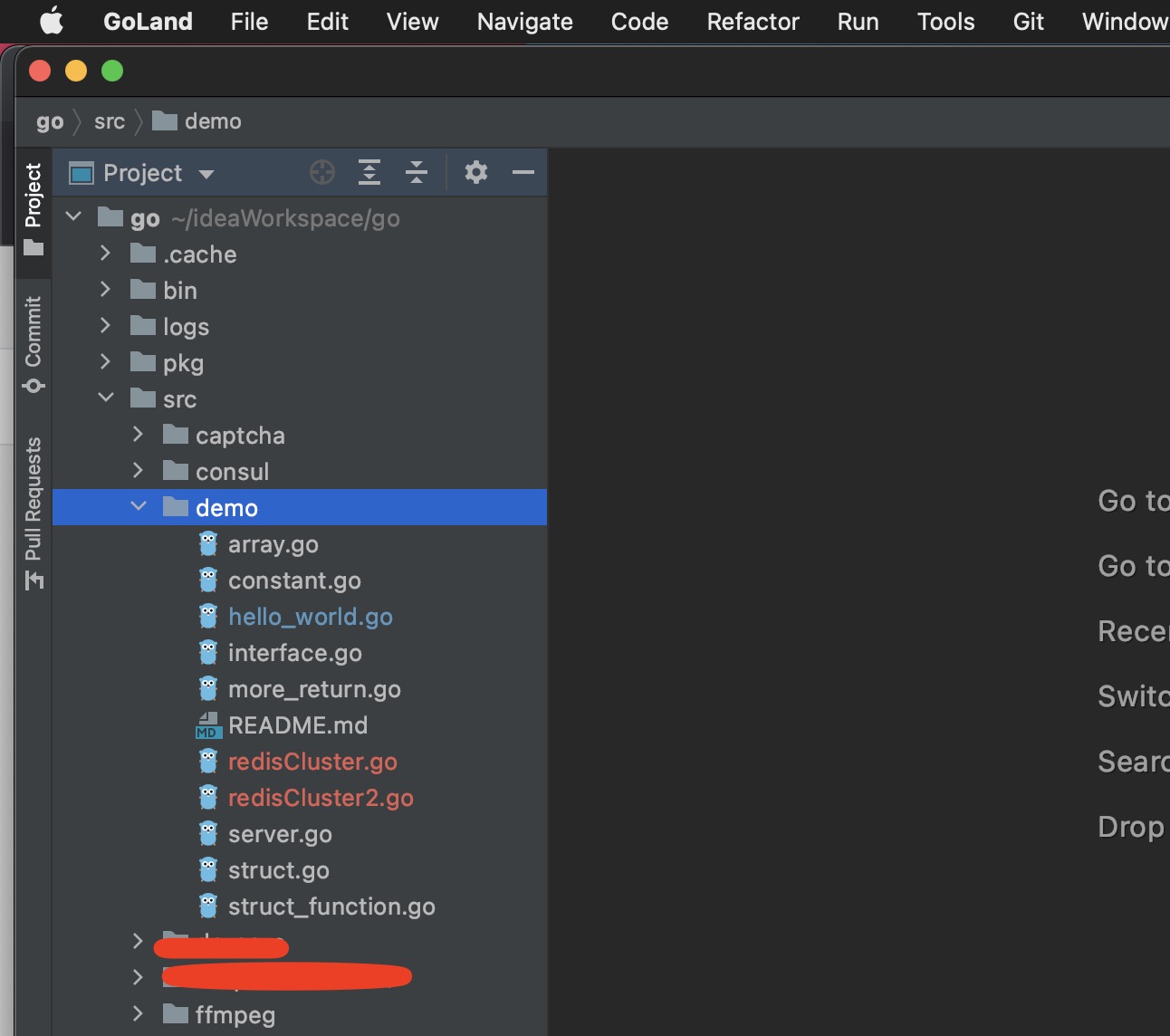Click Markdown icon of README.md

(x=208, y=724)
